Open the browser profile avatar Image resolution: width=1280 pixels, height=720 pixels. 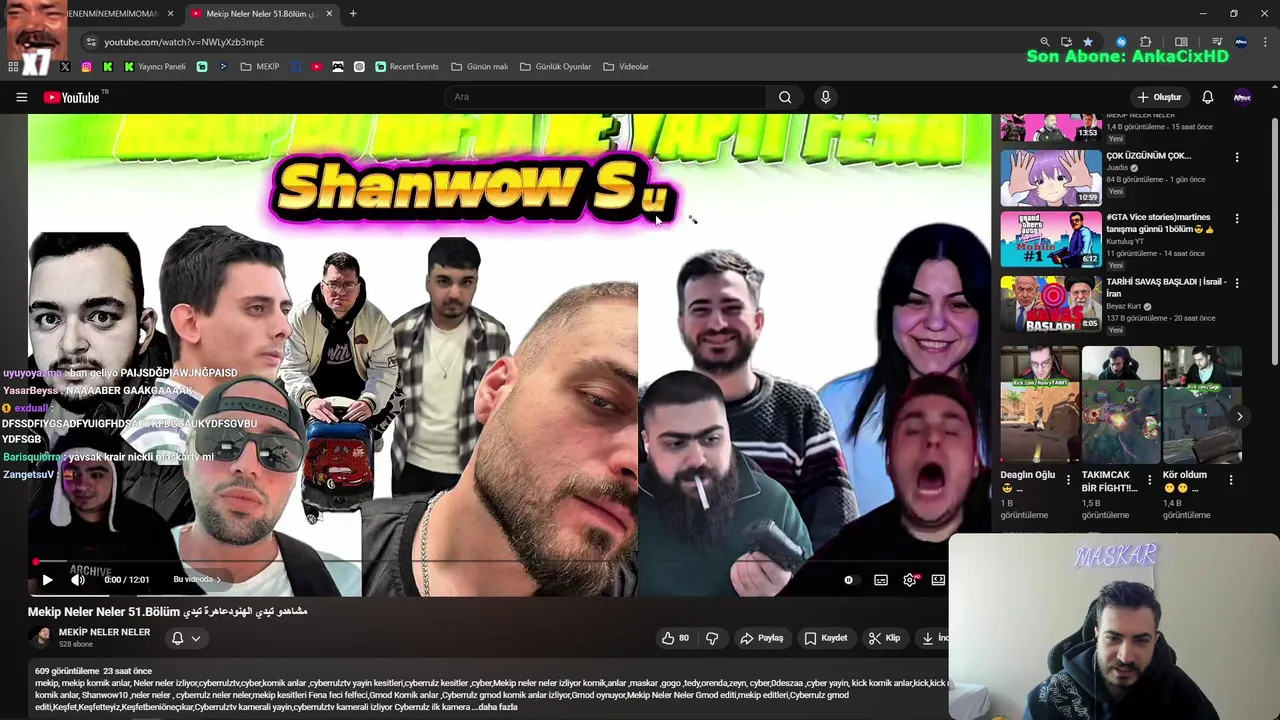coord(1241,42)
